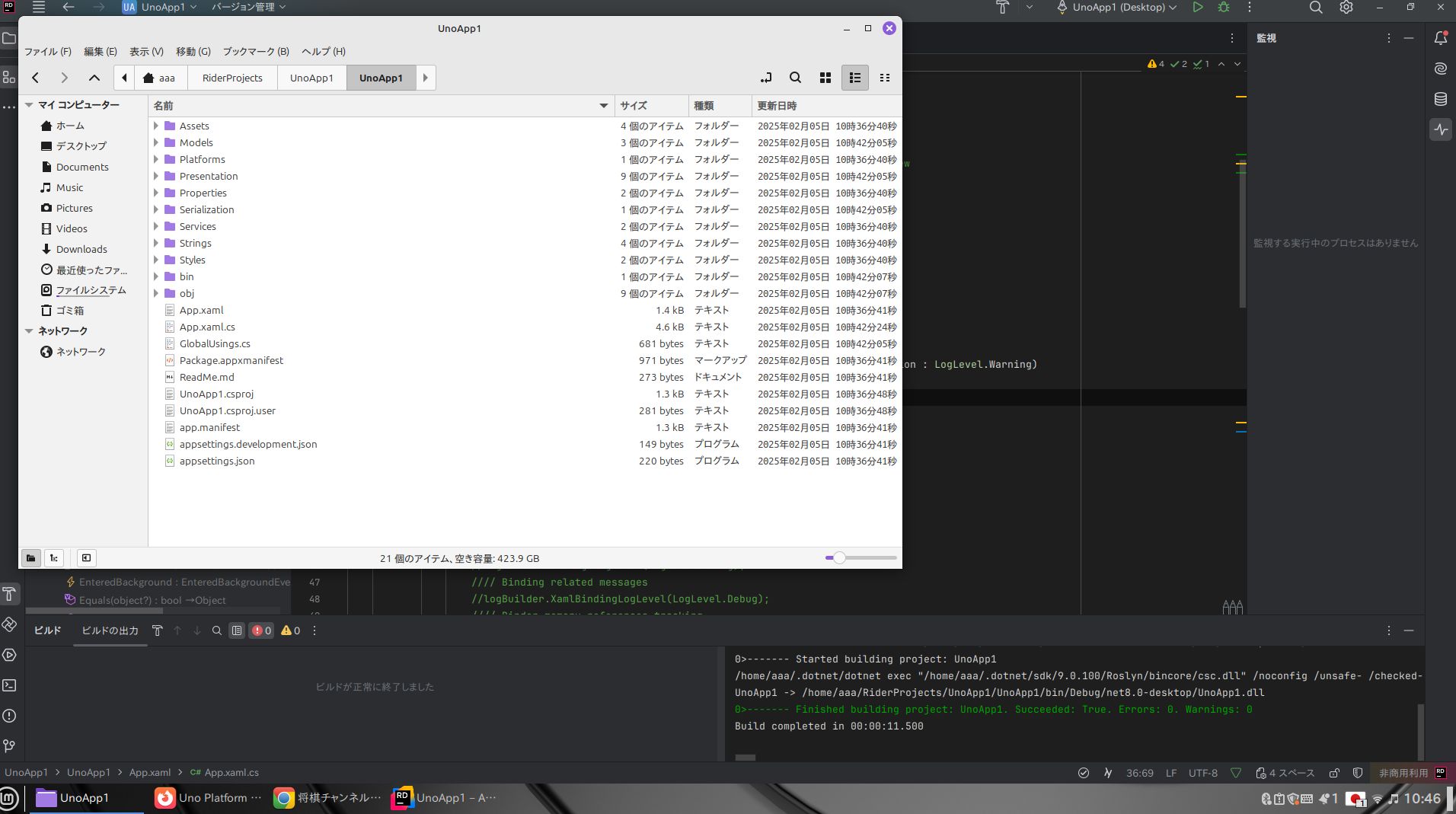This screenshot has width=1456, height=814.
Task: Expand the Assets folder
Action: (x=156, y=126)
